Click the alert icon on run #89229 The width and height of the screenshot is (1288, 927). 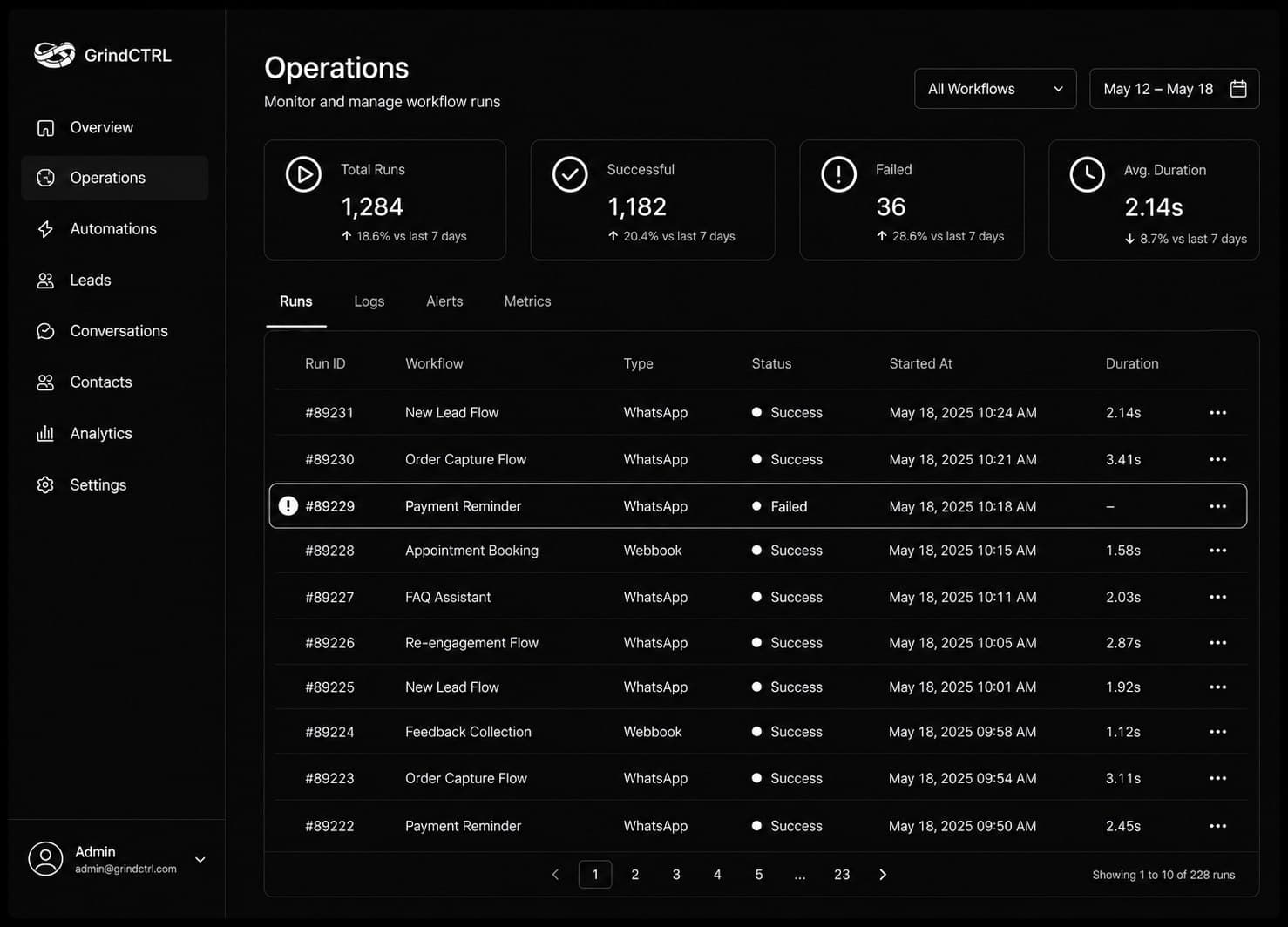pos(288,506)
